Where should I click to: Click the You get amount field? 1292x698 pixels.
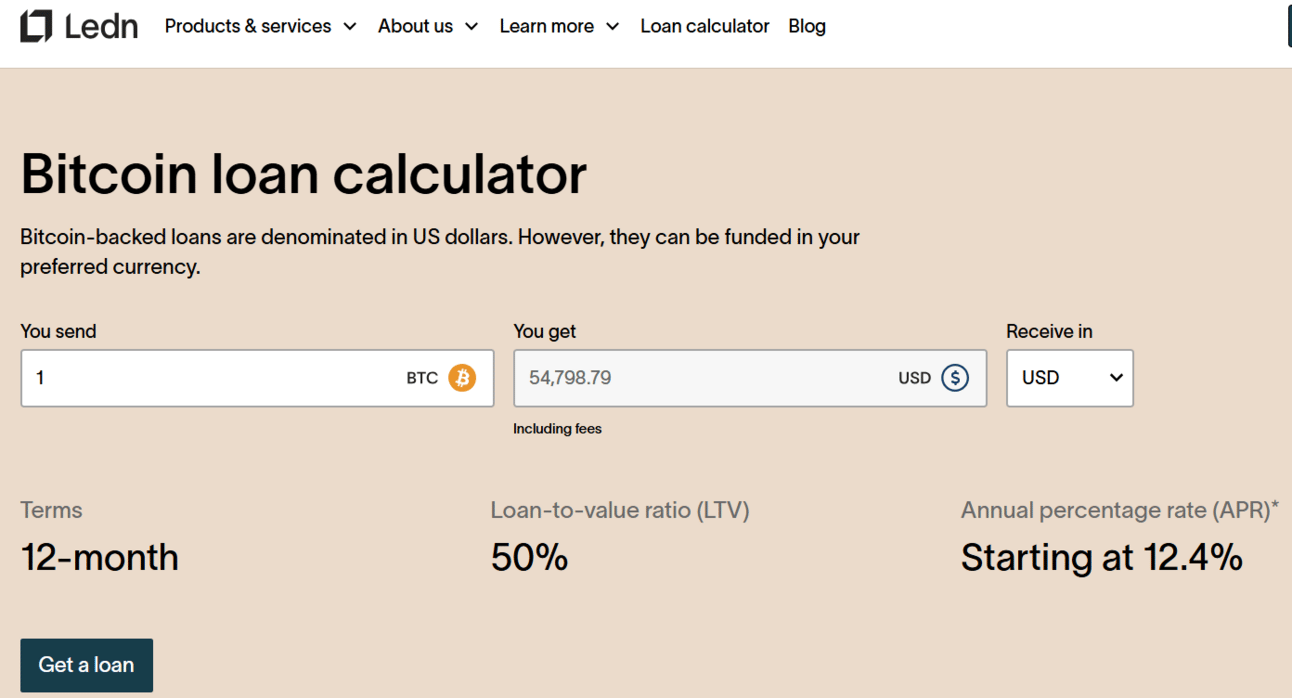(750, 378)
